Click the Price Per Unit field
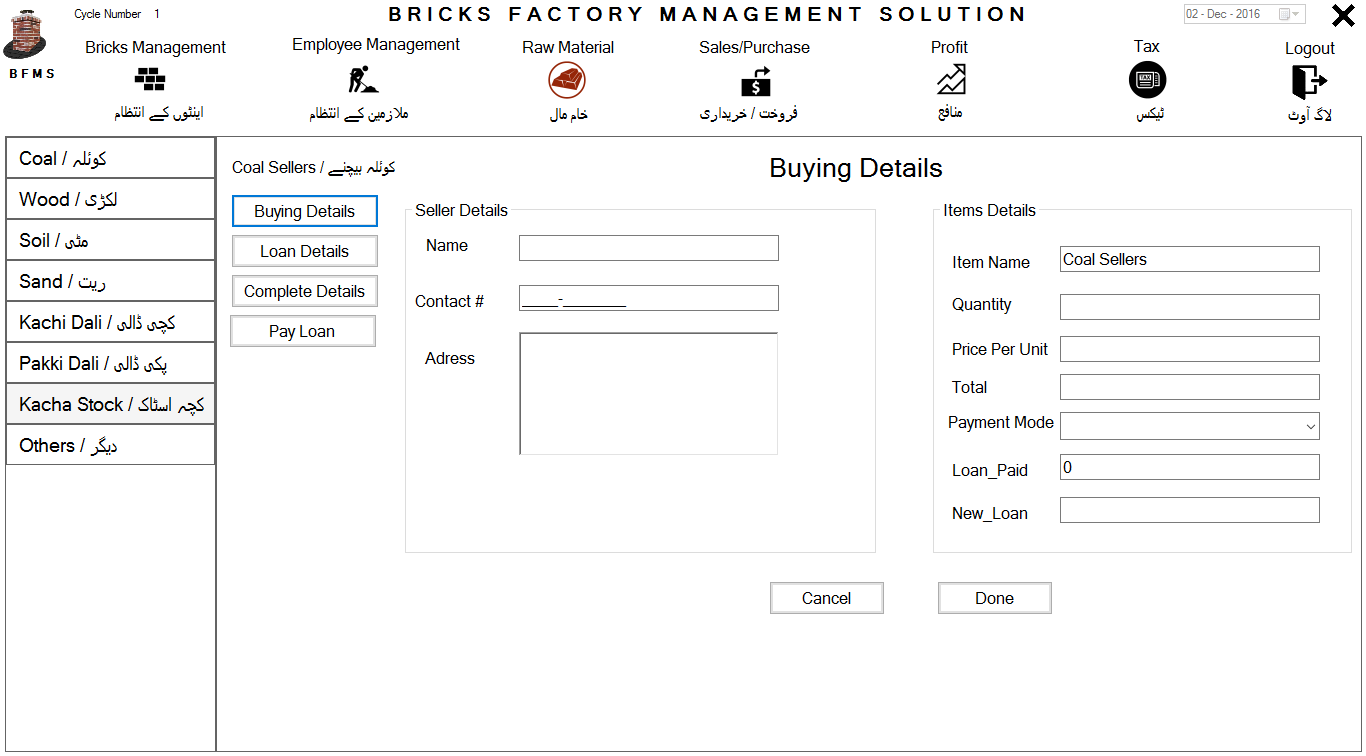1366x756 pixels. (x=1190, y=349)
